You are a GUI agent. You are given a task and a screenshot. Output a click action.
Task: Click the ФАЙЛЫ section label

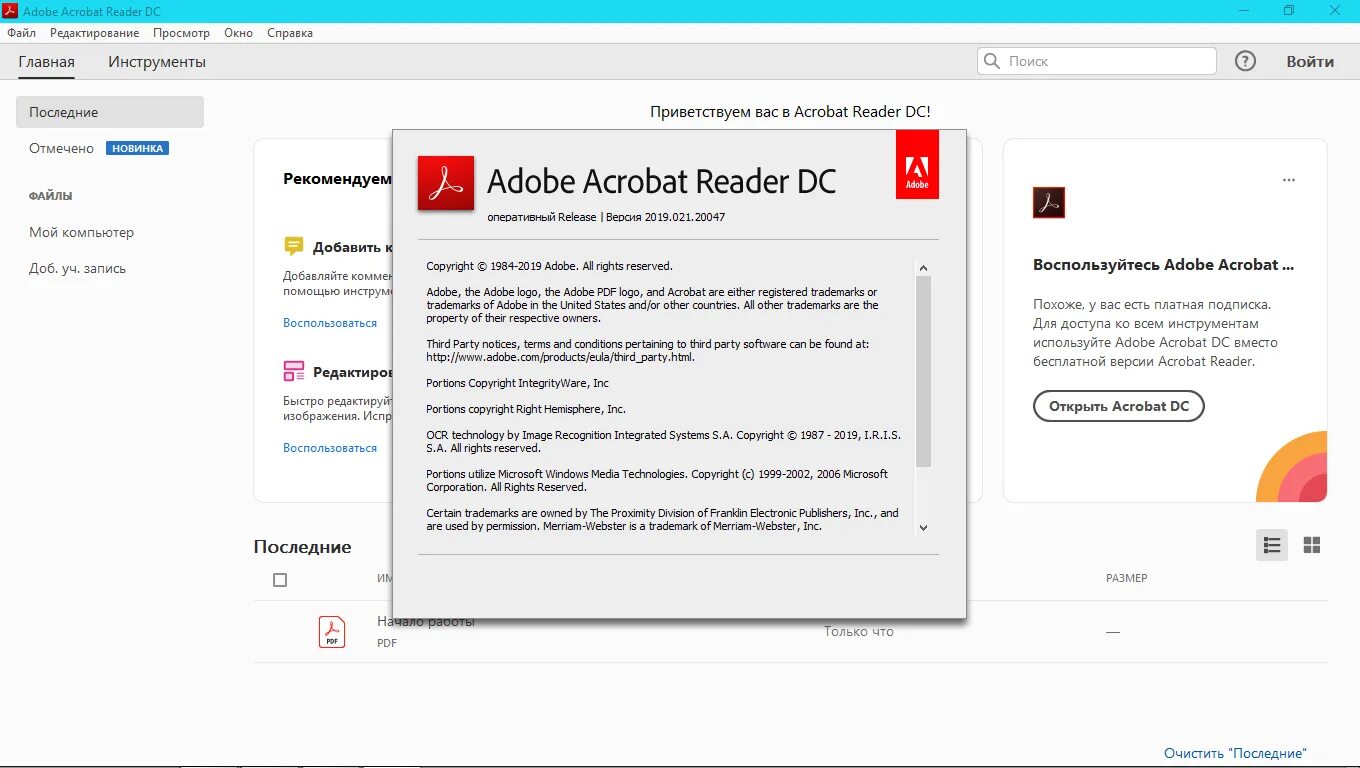pos(50,196)
